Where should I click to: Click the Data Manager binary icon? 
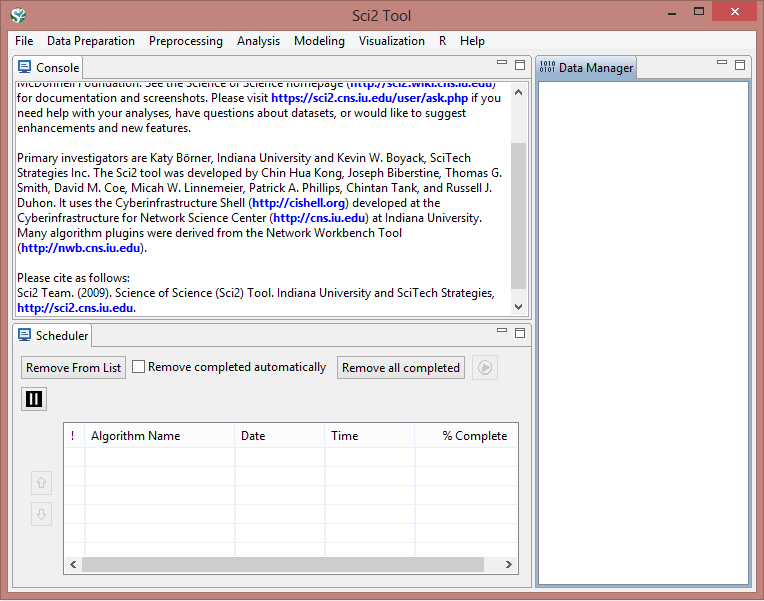click(x=547, y=67)
